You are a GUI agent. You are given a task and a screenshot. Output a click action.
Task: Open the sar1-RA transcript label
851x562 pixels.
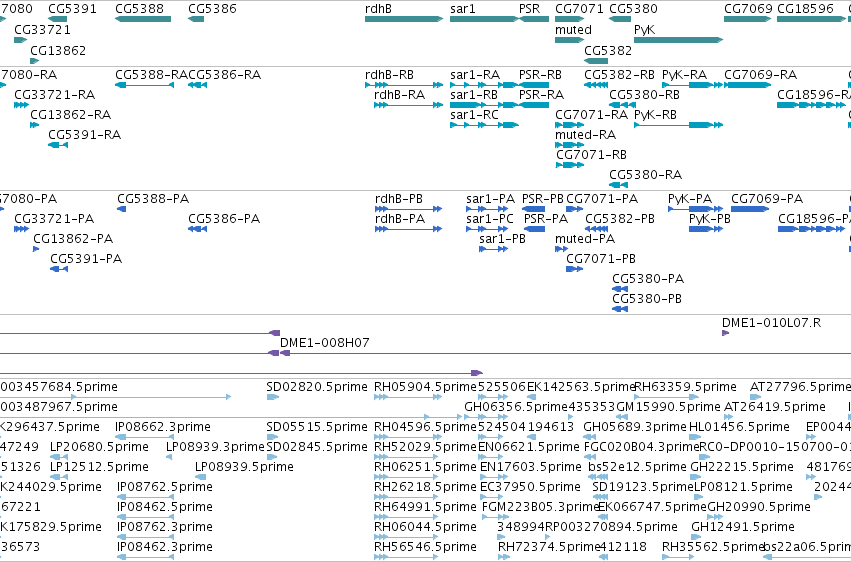475,74
